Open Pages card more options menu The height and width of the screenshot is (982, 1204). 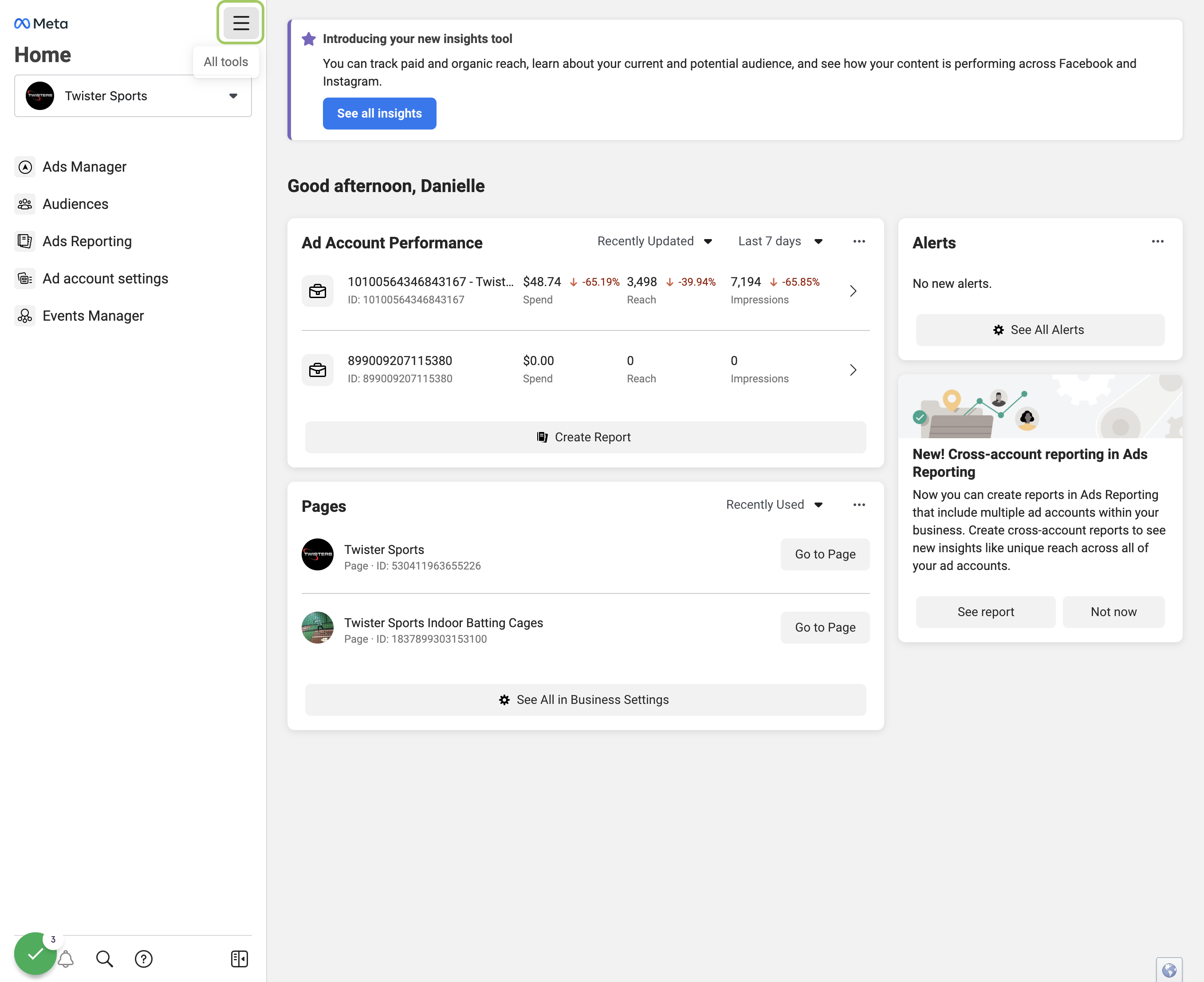pyautogui.click(x=859, y=505)
